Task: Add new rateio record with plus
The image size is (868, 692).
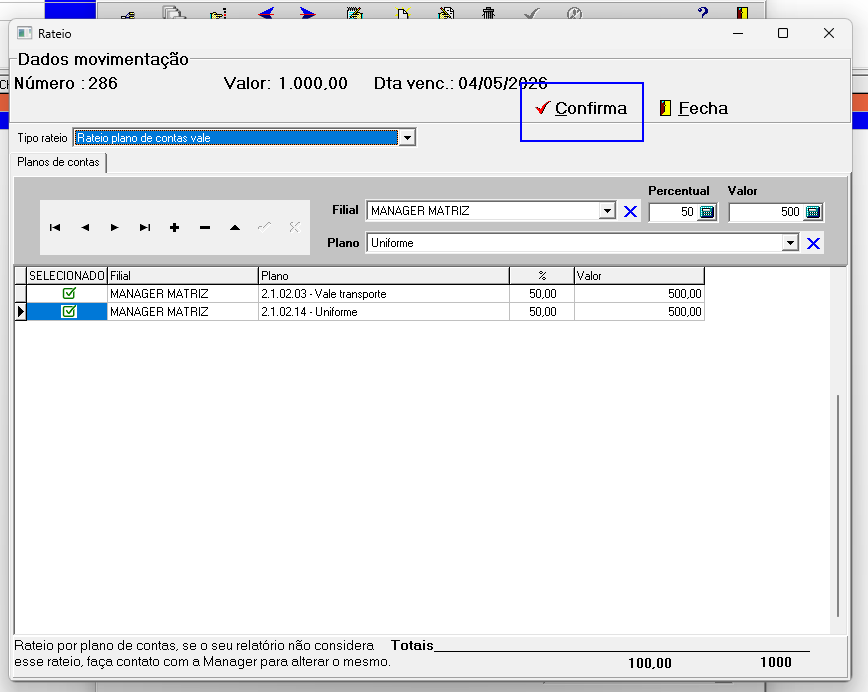Action: tap(174, 228)
